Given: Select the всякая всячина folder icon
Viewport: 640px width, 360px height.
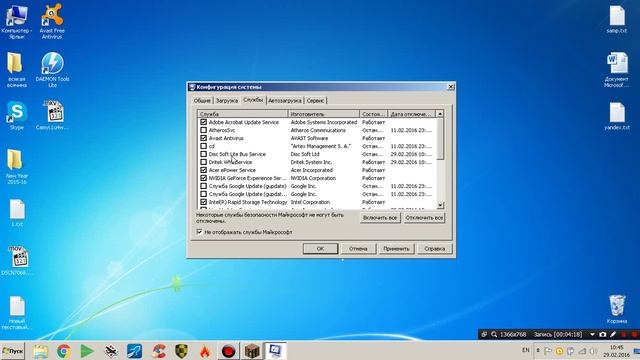Looking at the screenshot, I should 17,70.
